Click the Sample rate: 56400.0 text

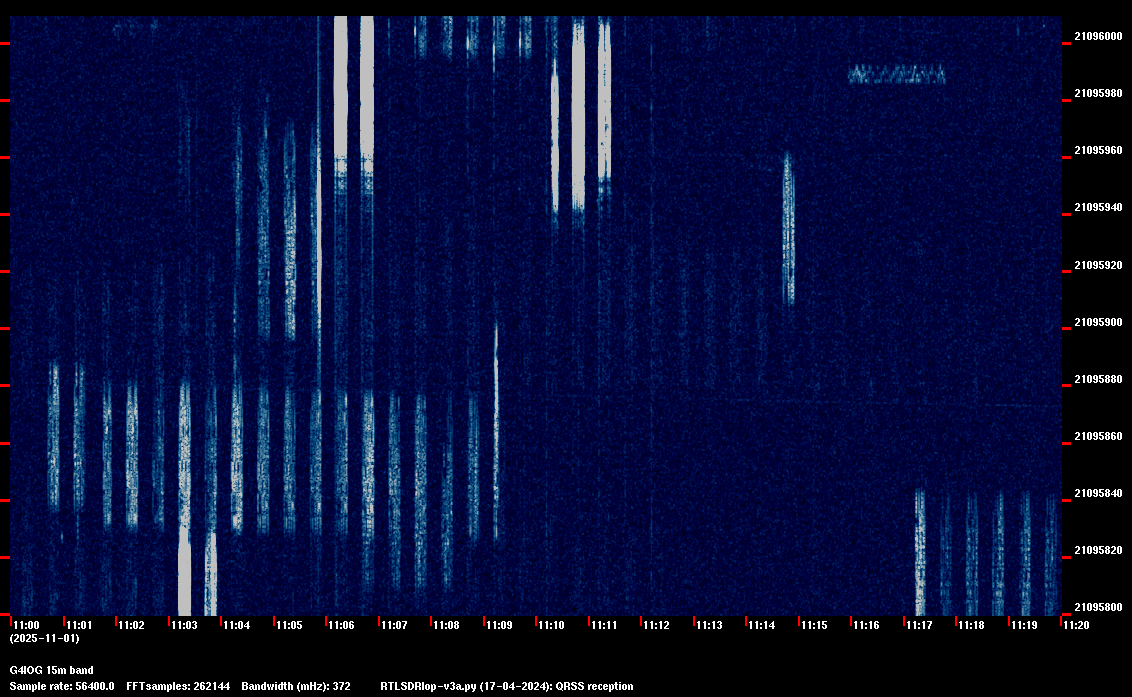(x=61, y=686)
